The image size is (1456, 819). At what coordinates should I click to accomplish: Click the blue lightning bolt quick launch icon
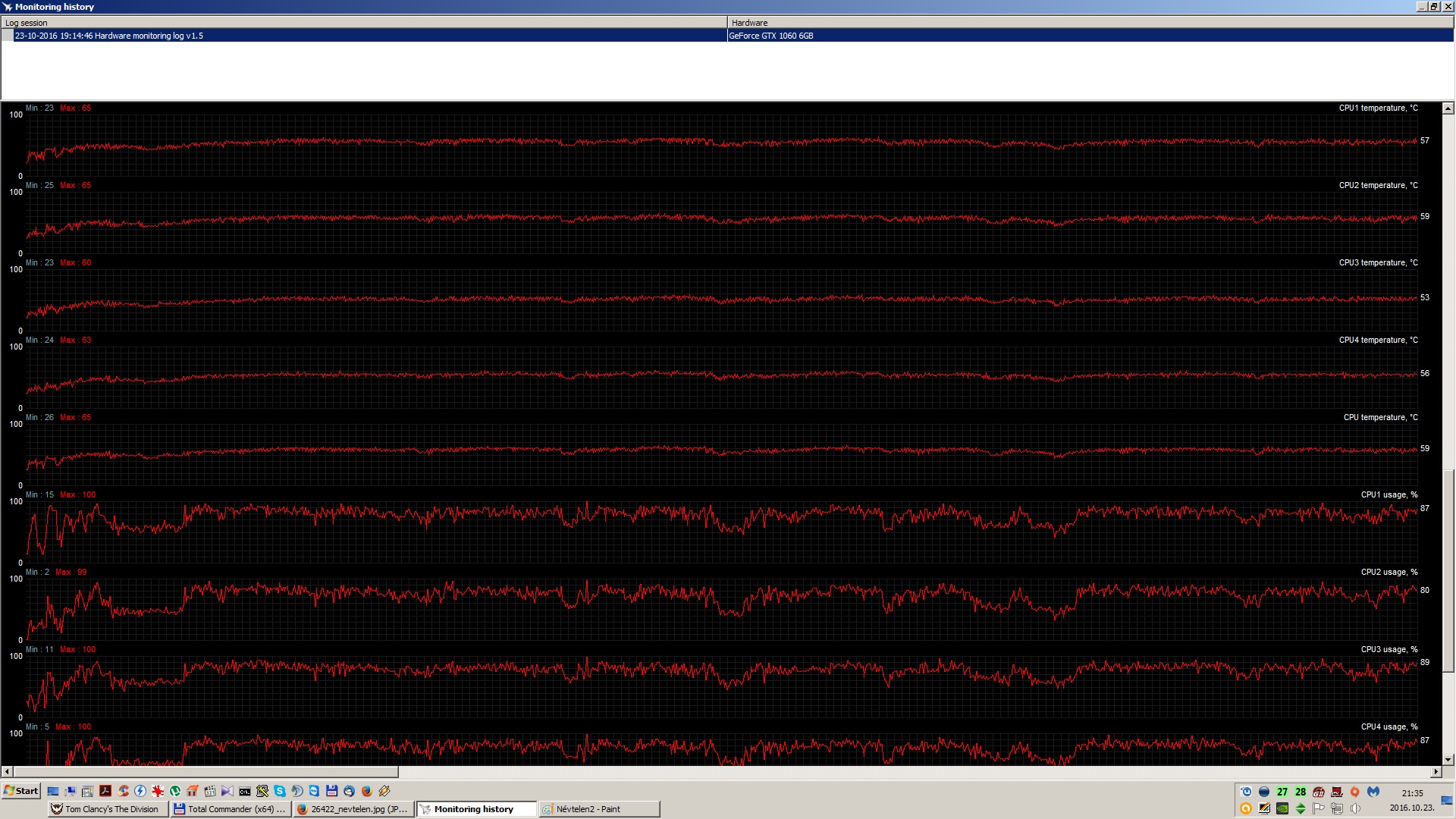(x=140, y=791)
